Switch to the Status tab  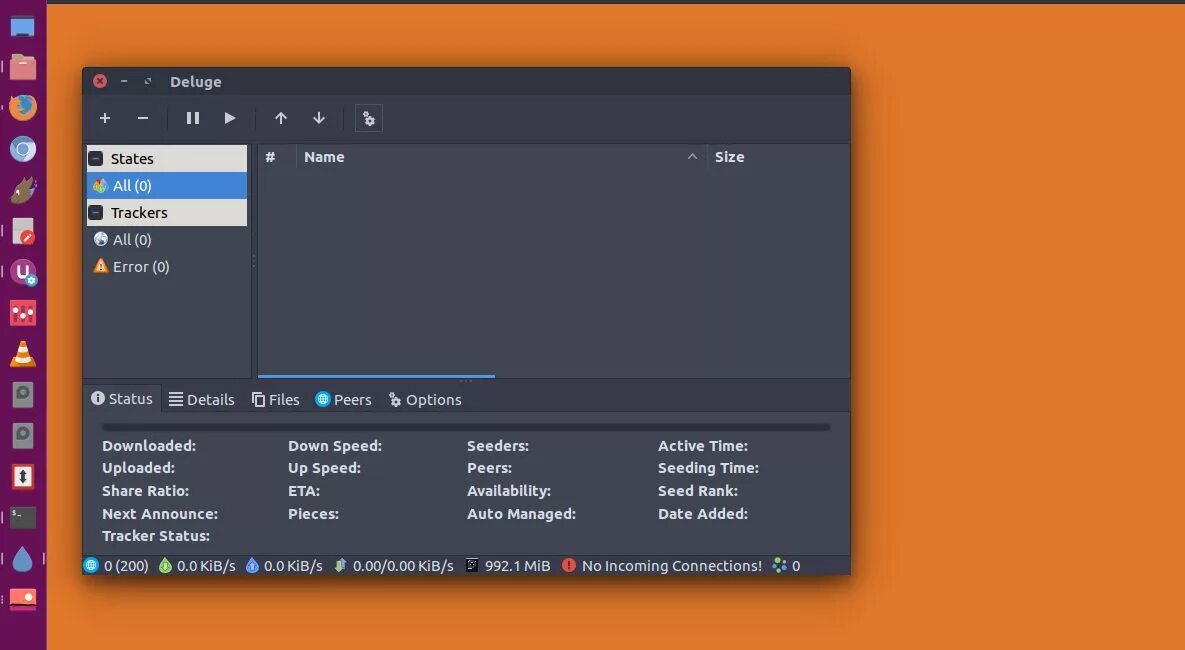tap(122, 398)
